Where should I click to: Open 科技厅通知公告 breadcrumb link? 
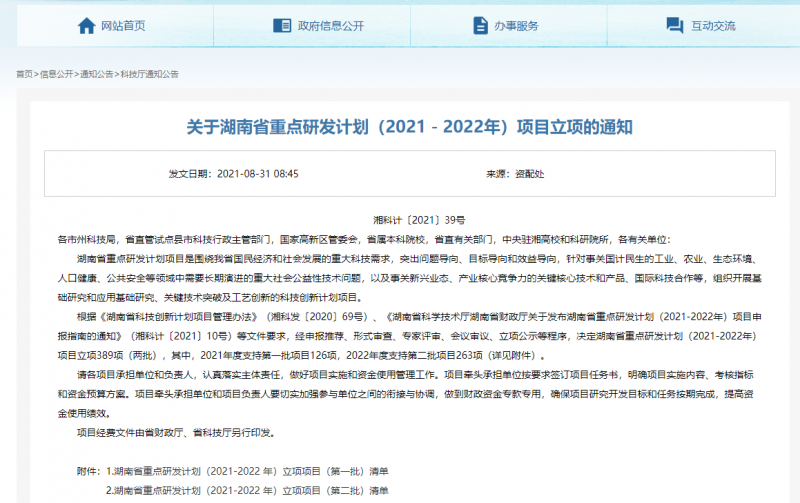pyautogui.click(x=149, y=75)
